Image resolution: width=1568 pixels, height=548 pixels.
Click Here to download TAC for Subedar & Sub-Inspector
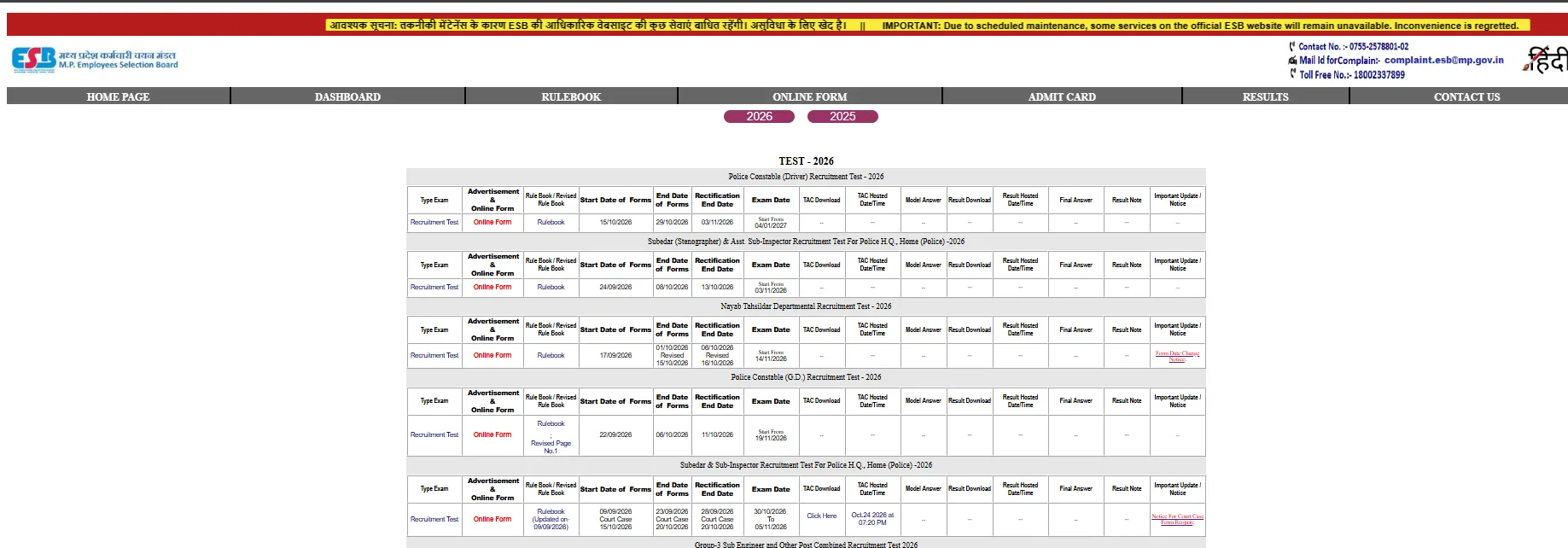[x=821, y=516]
